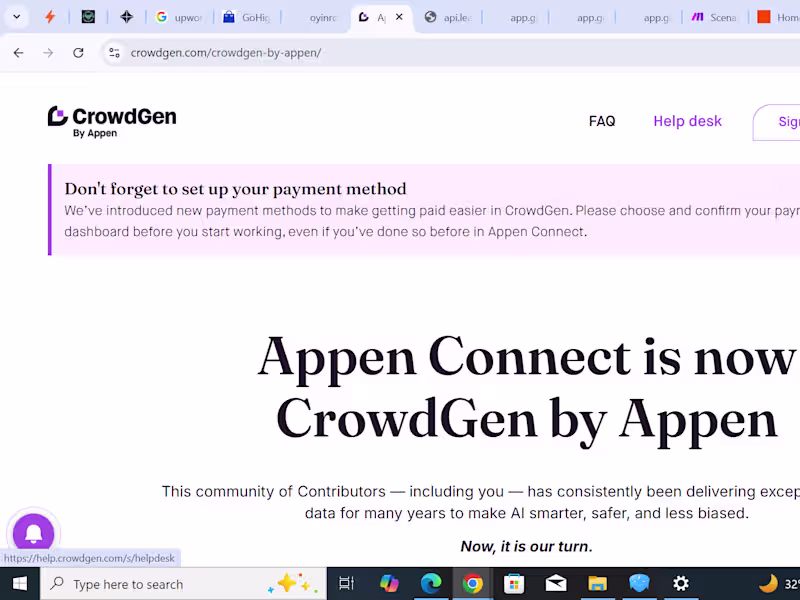Click the "Appen Connect is now" headline
800x600 pixels.
pyautogui.click(x=527, y=357)
